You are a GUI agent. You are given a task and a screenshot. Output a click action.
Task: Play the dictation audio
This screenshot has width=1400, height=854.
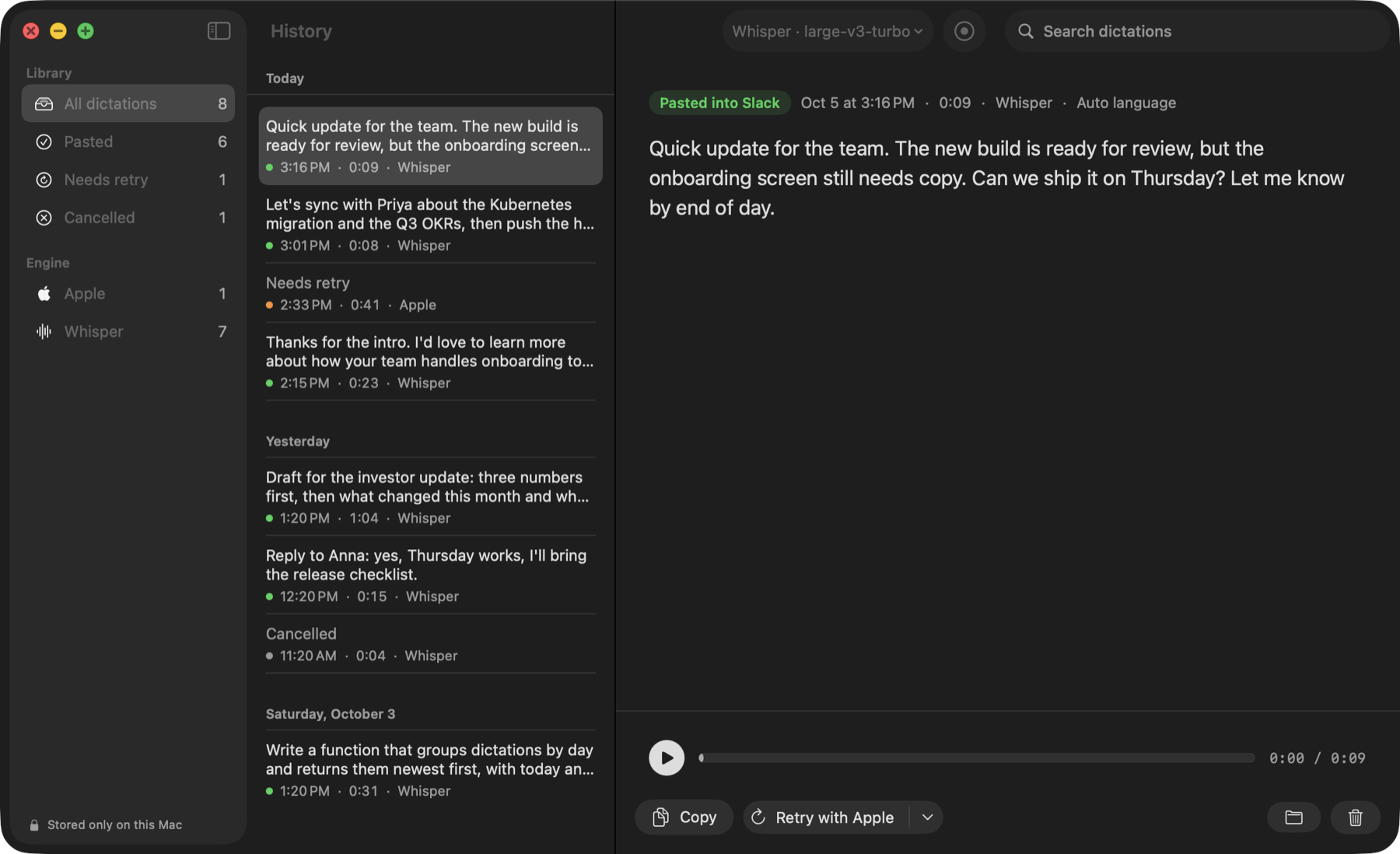click(x=667, y=758)
